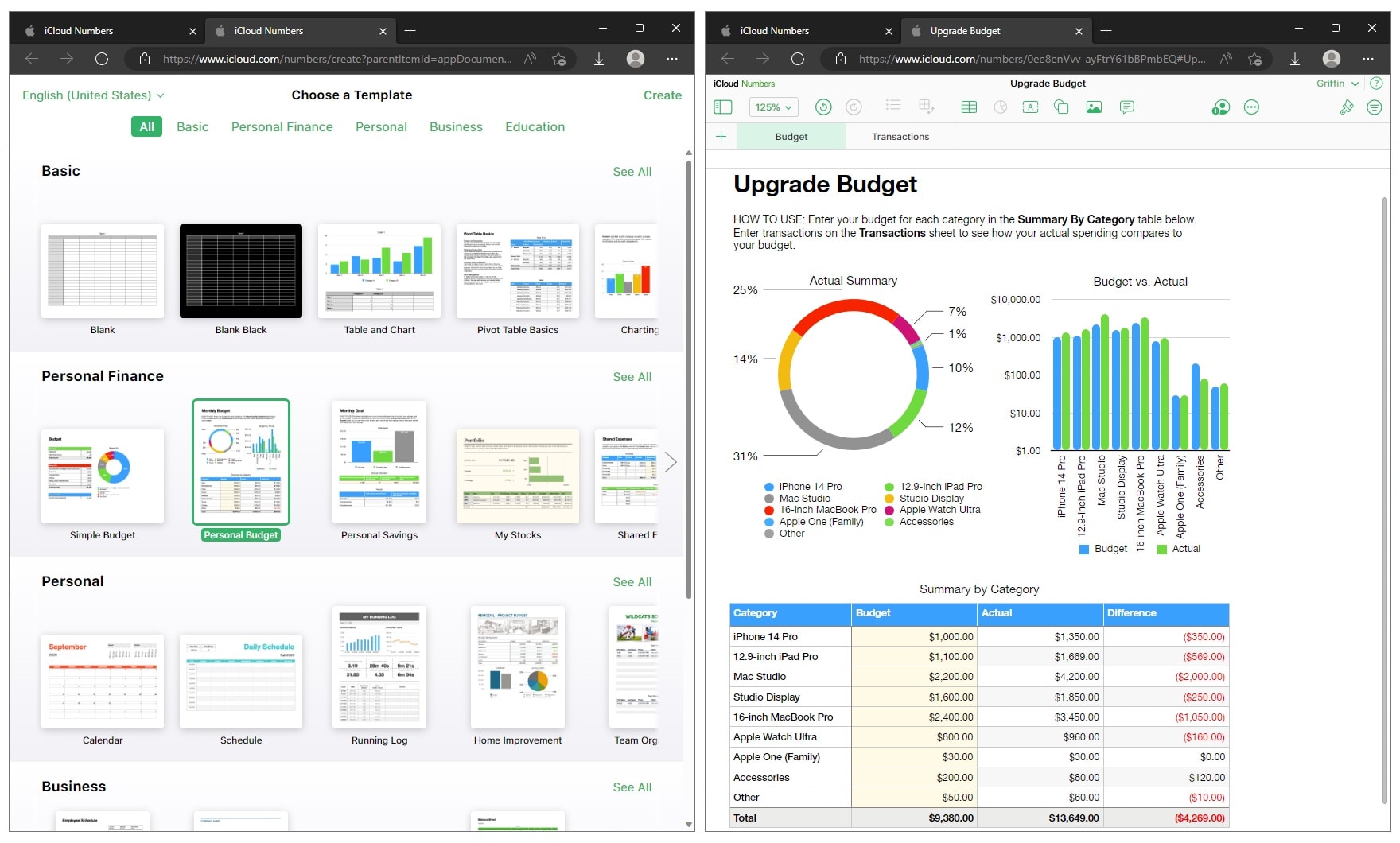Image resolution: width=1400 pixels, height=843 pixels.
Task: Open the format paintbrush panel
Action: click(x=1346, y=107)
